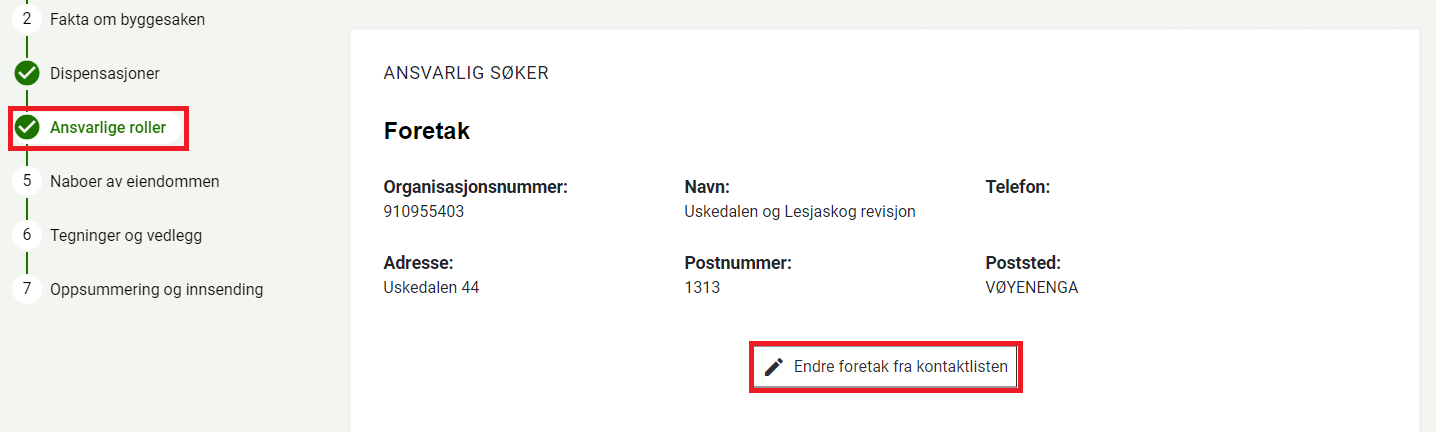The image size is (1436, 432).
Task: Click the step 5 number circle
Action: (27, 181)
